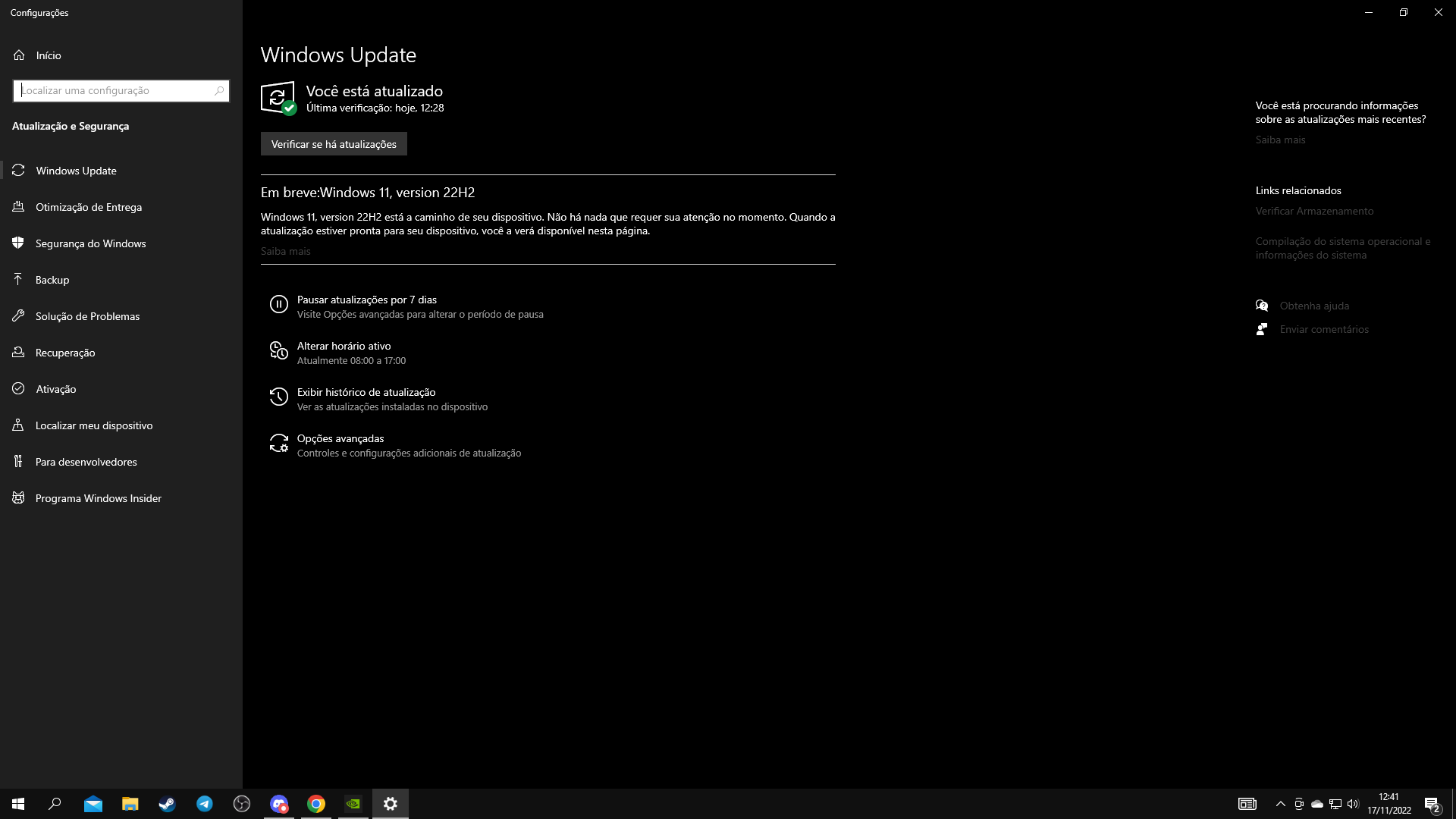1456x819 pixels.
Task: Open the Windows Start menu
Action: 18,804
